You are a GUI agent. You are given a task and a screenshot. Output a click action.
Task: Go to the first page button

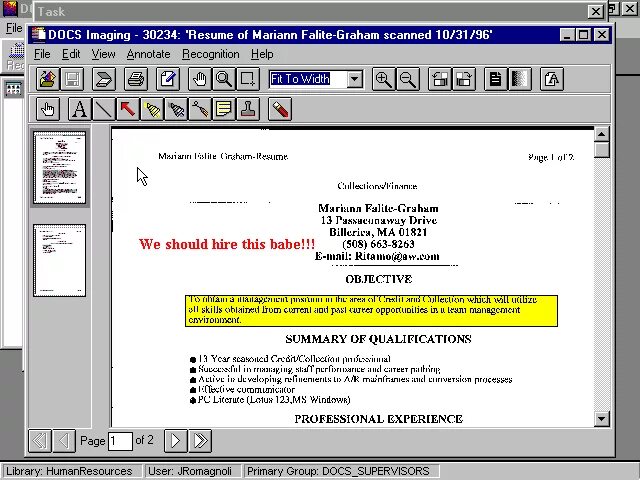point(40,441)
